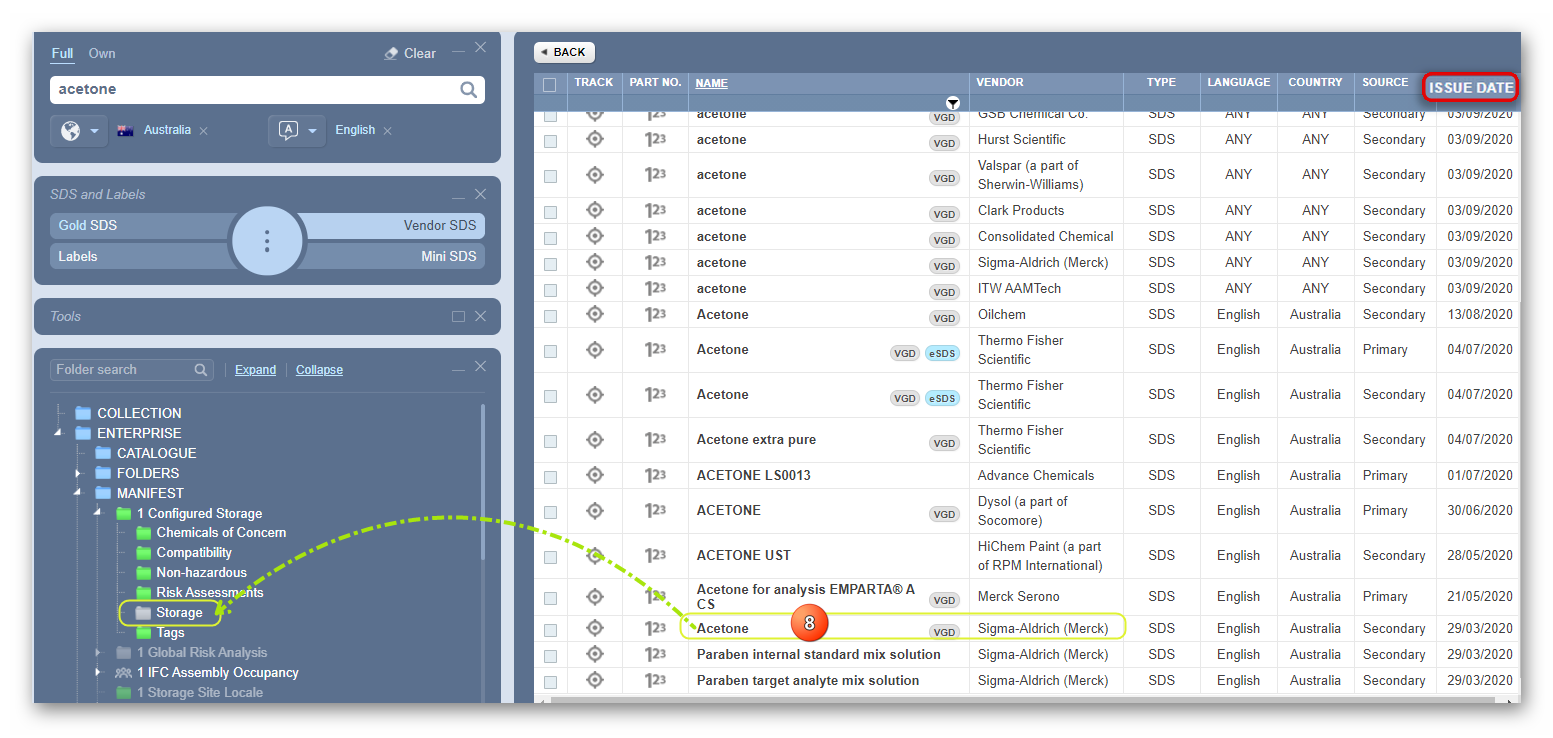Open the globe region selector icon

pos(69,130)
